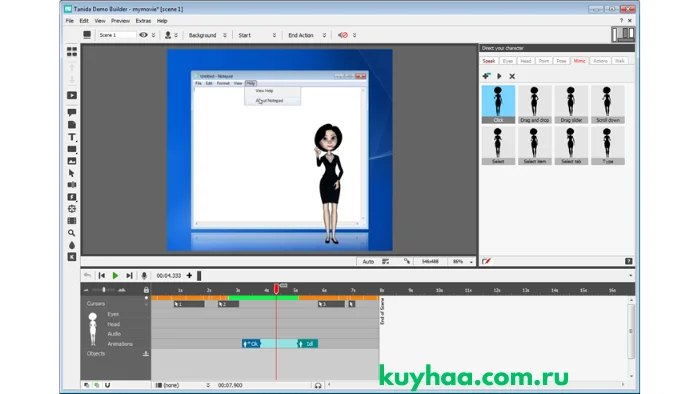Viewport: 700px width, 394px height.
Task: Click the stage fit icon beside Auto
Action: pos(385,261)
